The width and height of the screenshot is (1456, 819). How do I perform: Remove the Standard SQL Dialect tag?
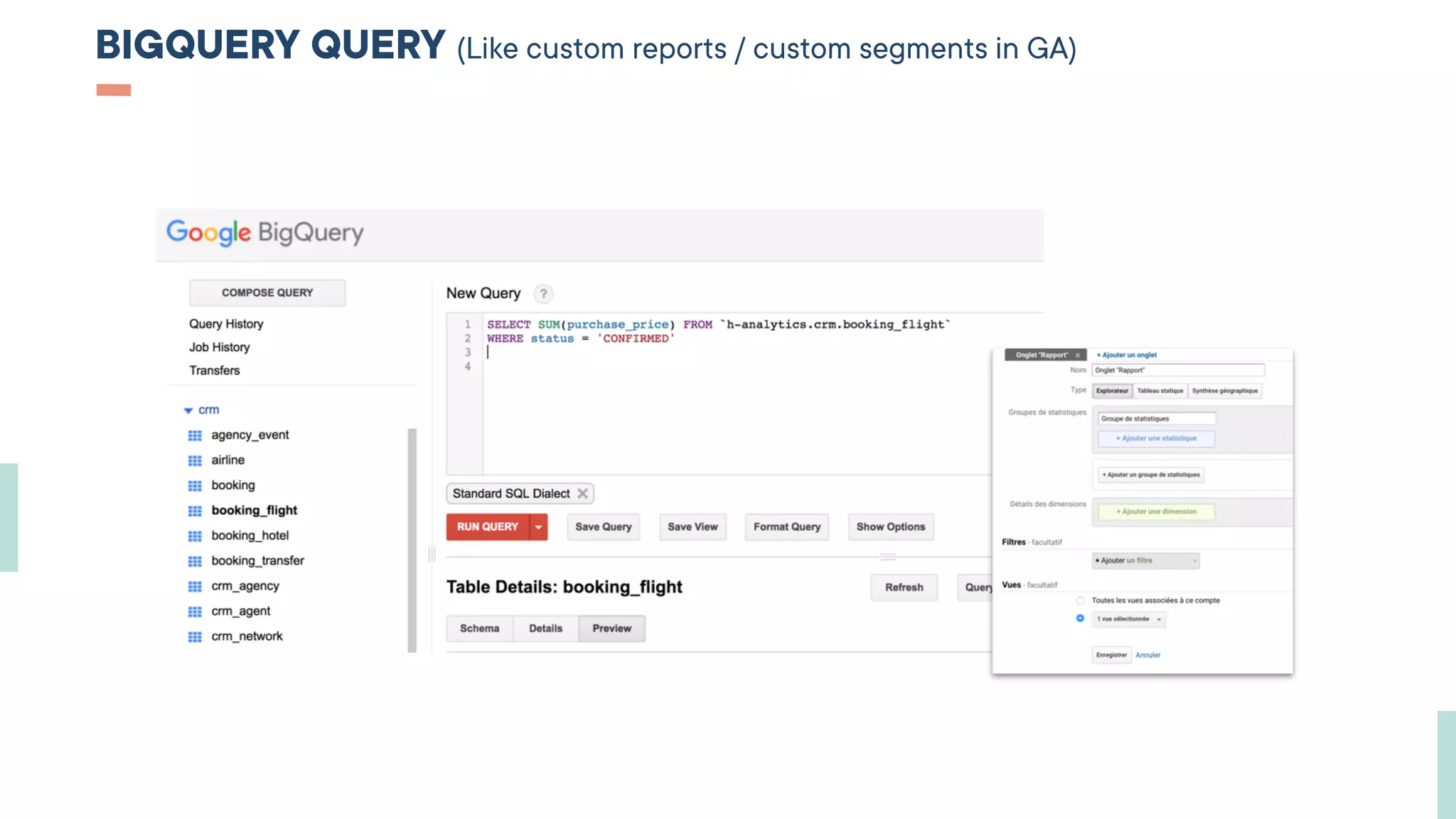(582, 493)
